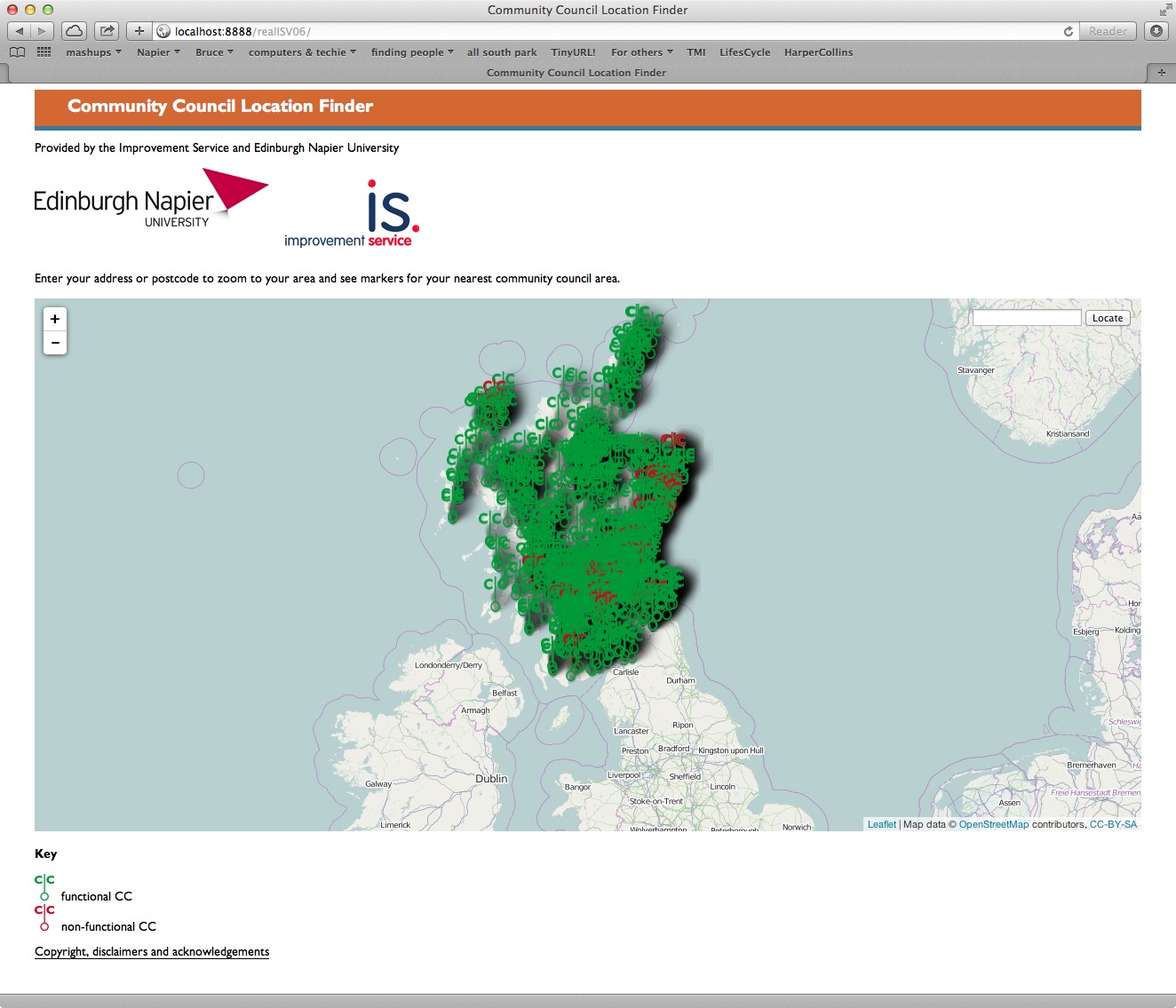Zoom in on the map with plus button
This screenshot has height=1008, width=1176.
[55, 319]
